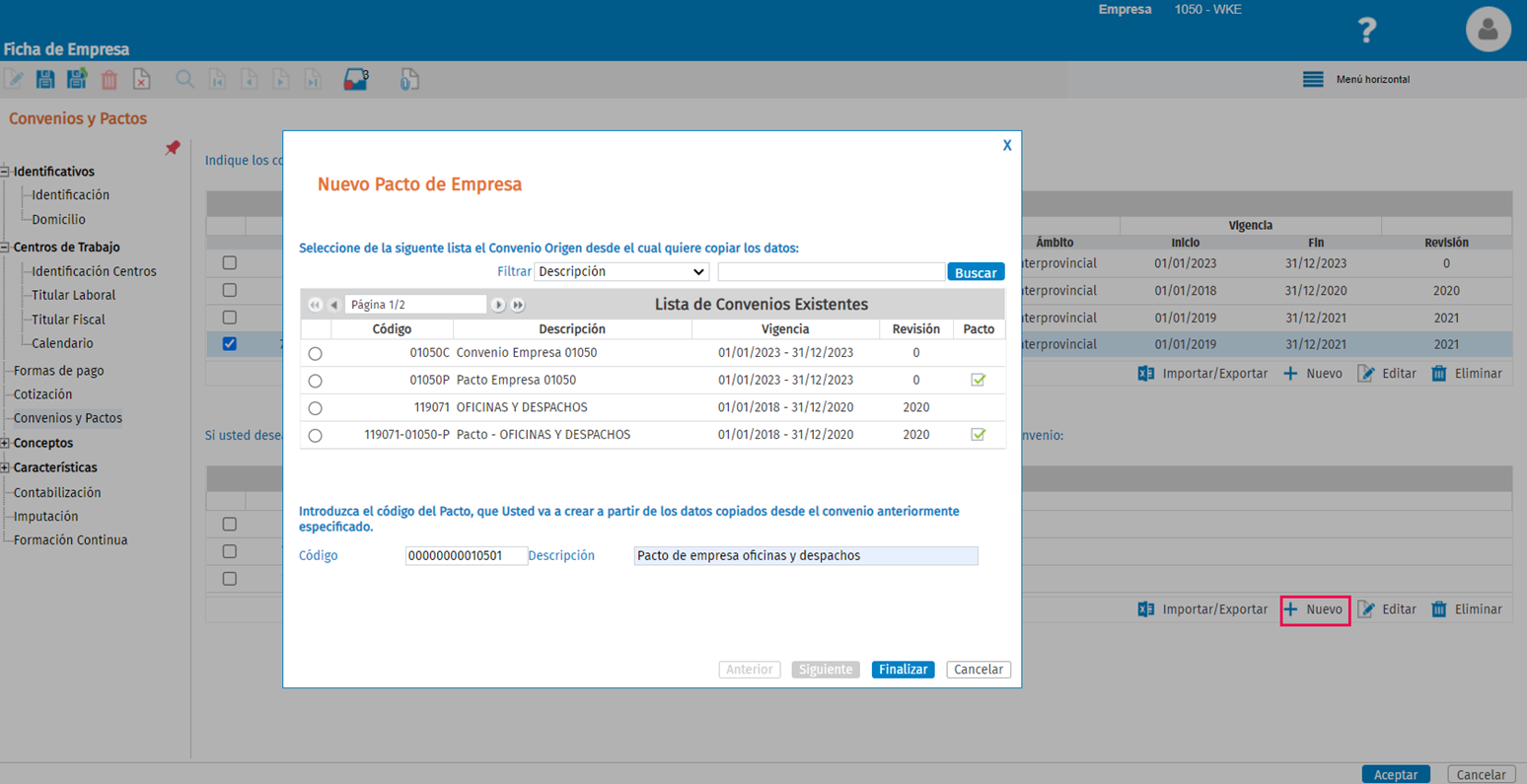Open help with the question mark icon

1366,31
